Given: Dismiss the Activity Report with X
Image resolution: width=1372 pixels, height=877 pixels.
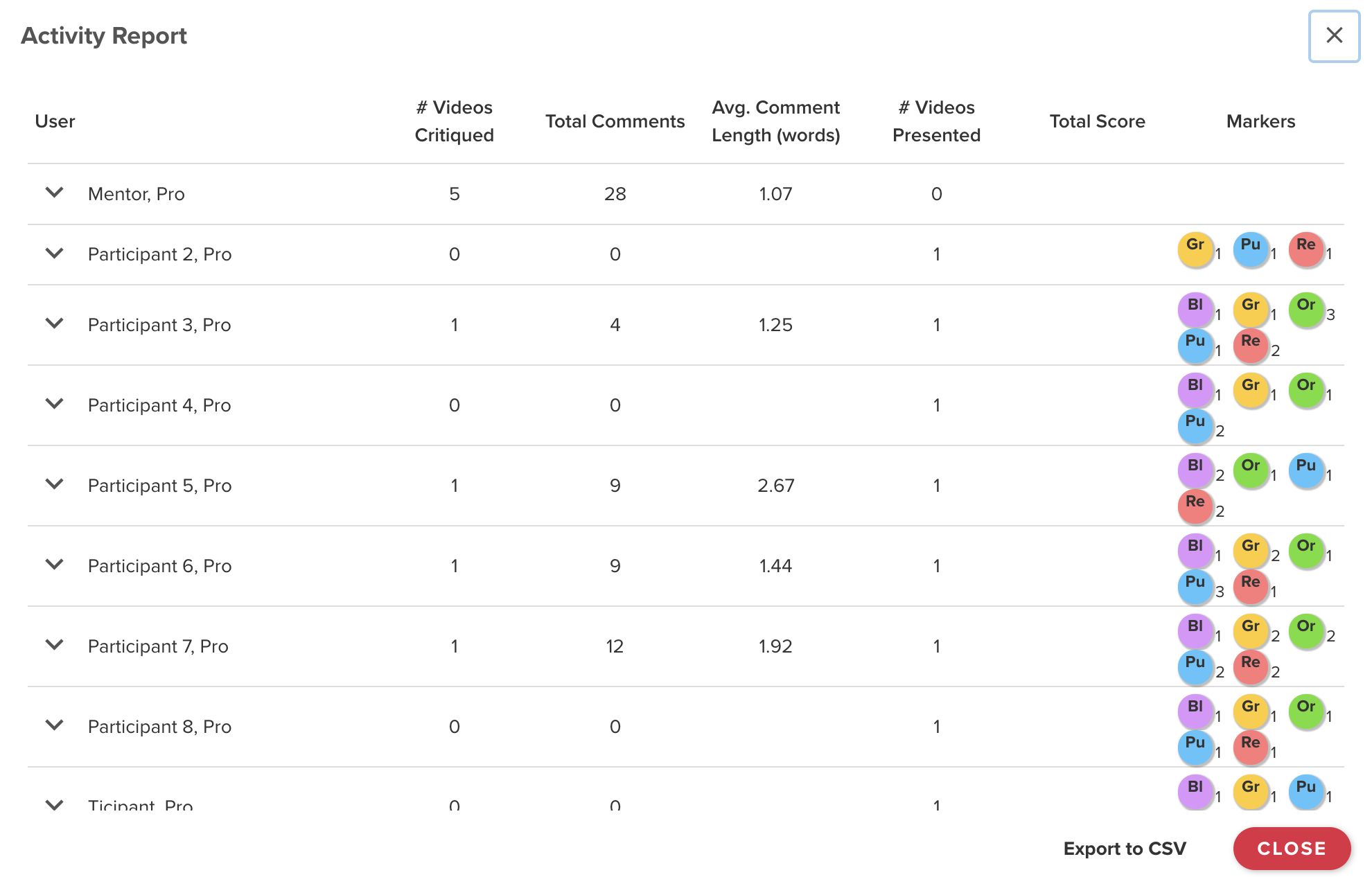Looking at the screenshot, I should [x=1334, y=35].
